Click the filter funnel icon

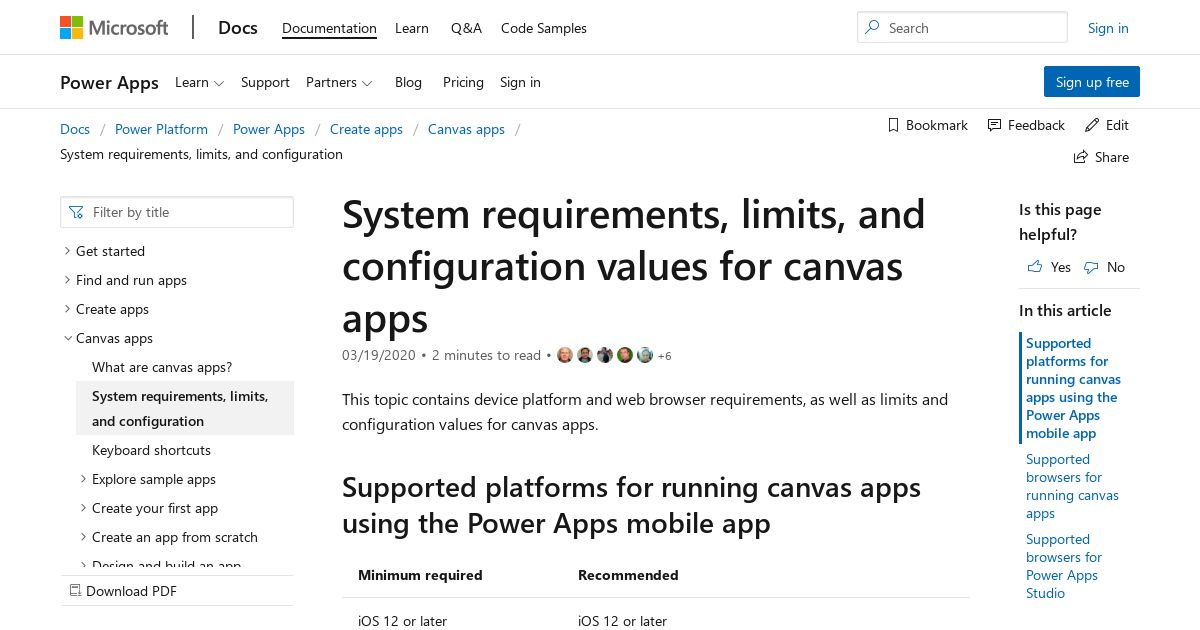(77, 212)
